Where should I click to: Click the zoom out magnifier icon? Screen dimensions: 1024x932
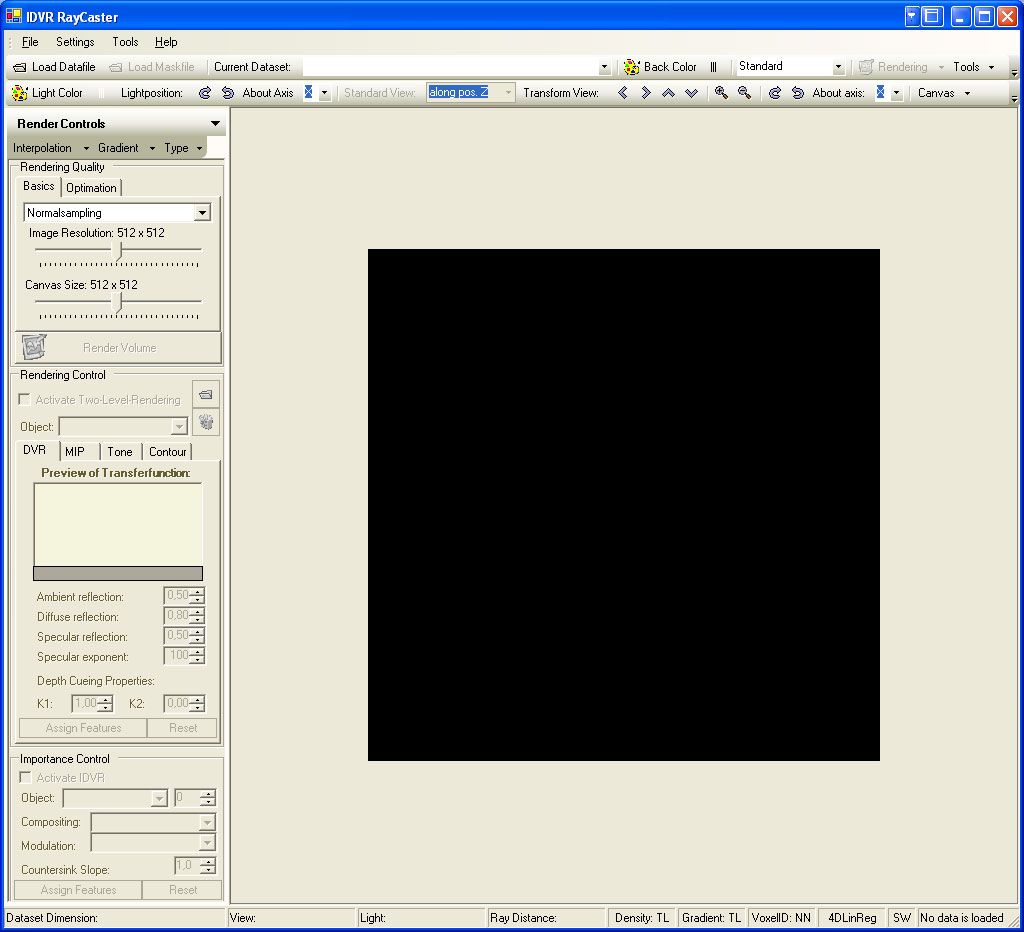pos(744,93)
